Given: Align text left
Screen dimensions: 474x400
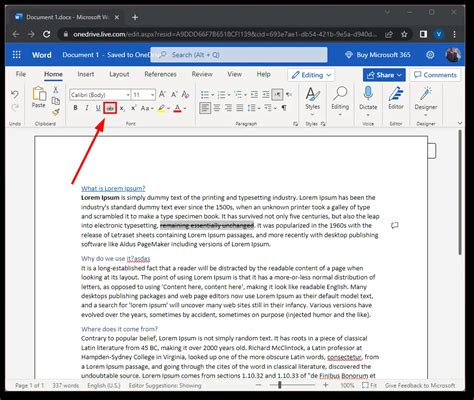Looking at the screenshot, I should click(205, 108).
